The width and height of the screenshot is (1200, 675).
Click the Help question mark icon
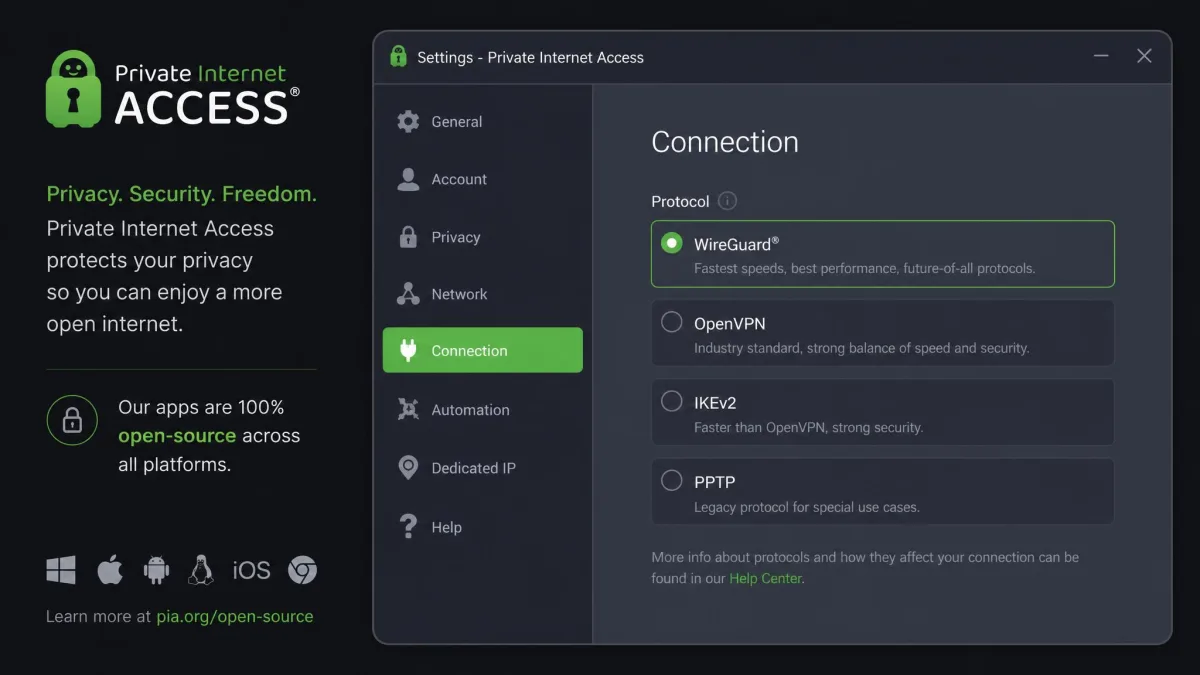pos(408,527)
